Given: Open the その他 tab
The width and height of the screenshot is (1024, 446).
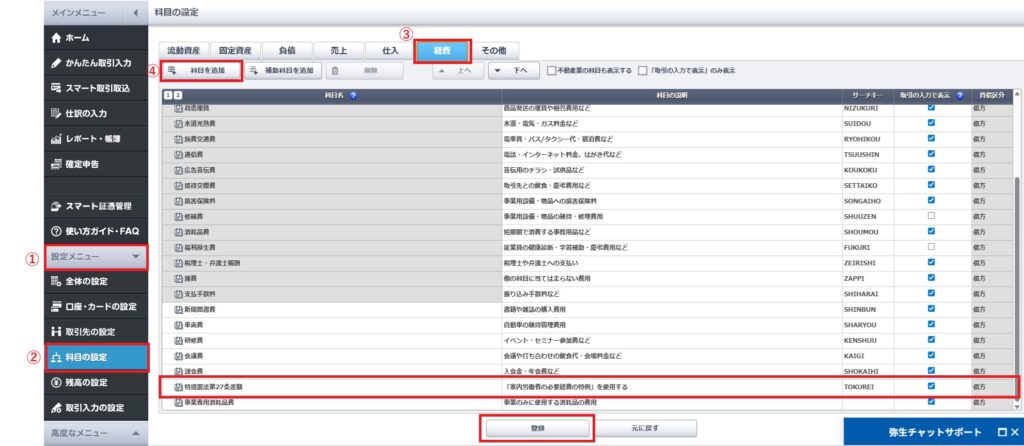Looking at the screenshot, I should [x=494, y=49].
